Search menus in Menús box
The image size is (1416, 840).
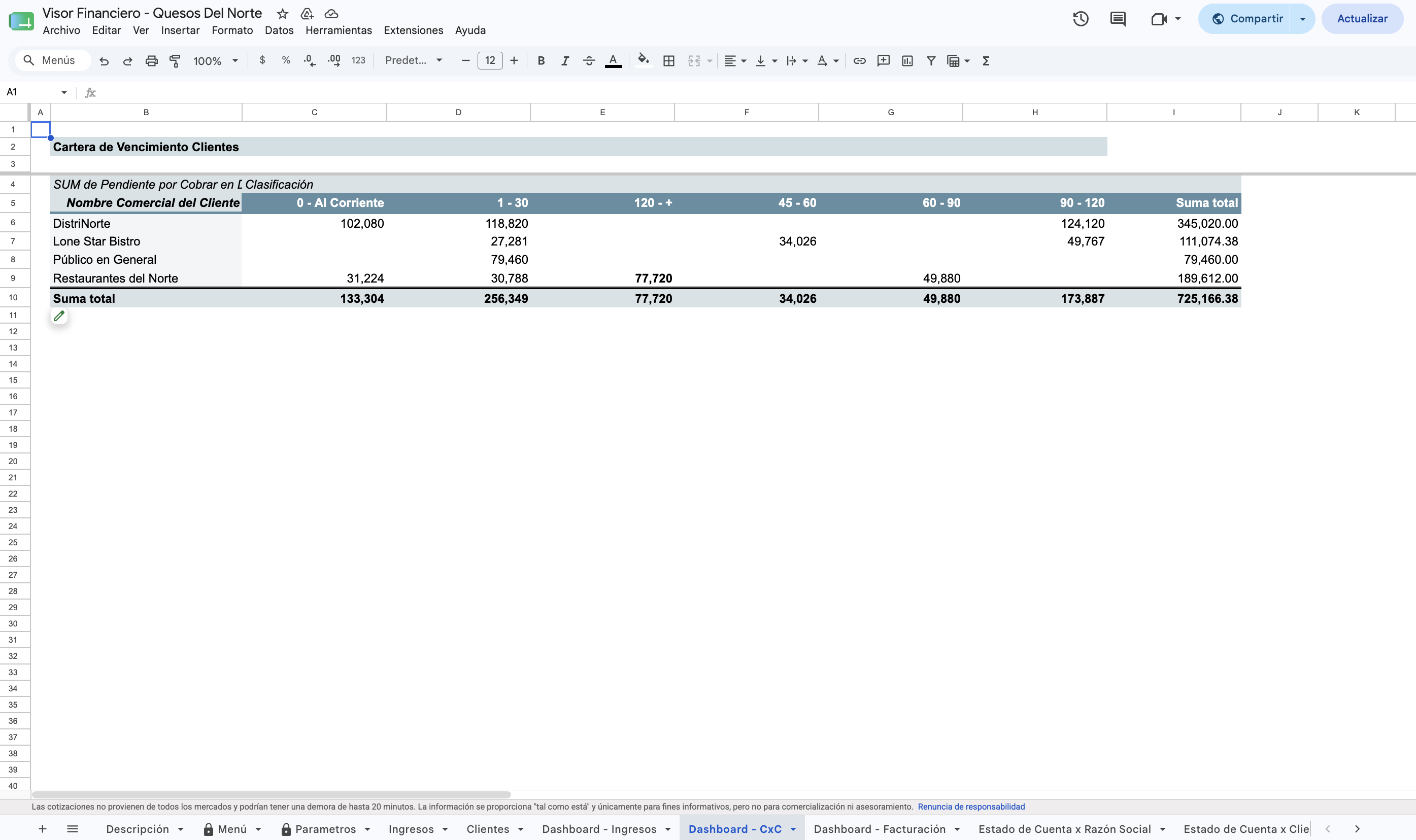tap(54, 60)
